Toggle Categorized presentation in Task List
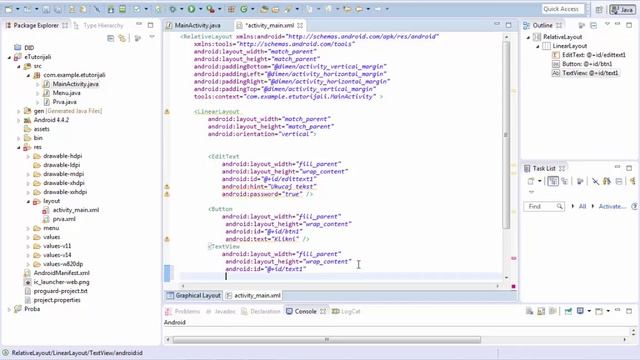The image size is (640, 360). click(x=553, y=181)
